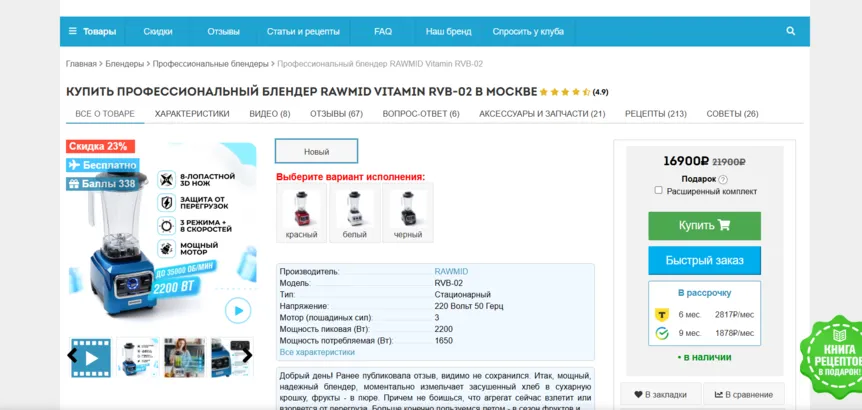
Task: Enable the Расширенный комплект checkbox
Action: (658, 190)
